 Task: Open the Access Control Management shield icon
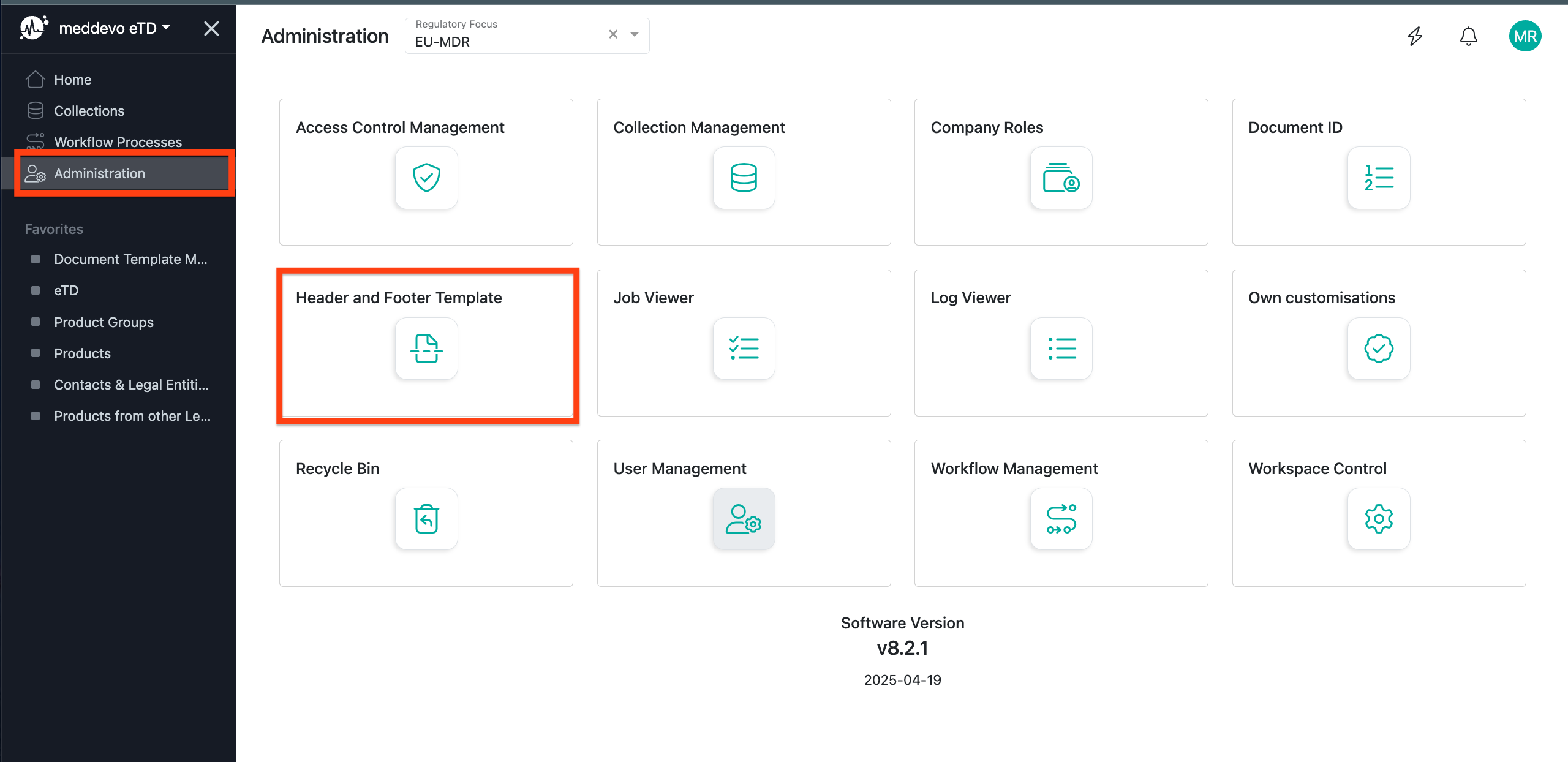tap(426, 178)
